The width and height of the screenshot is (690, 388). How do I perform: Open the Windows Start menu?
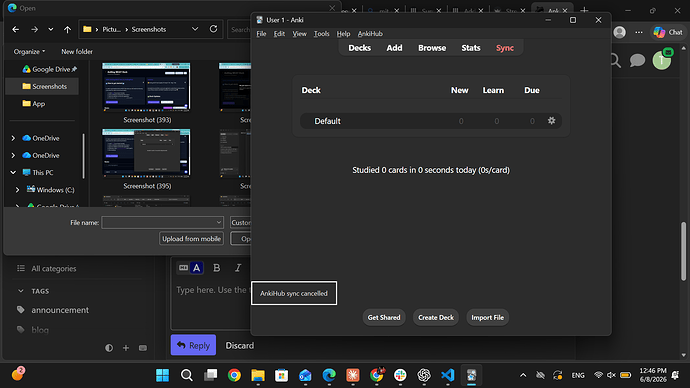pos(162,375)
